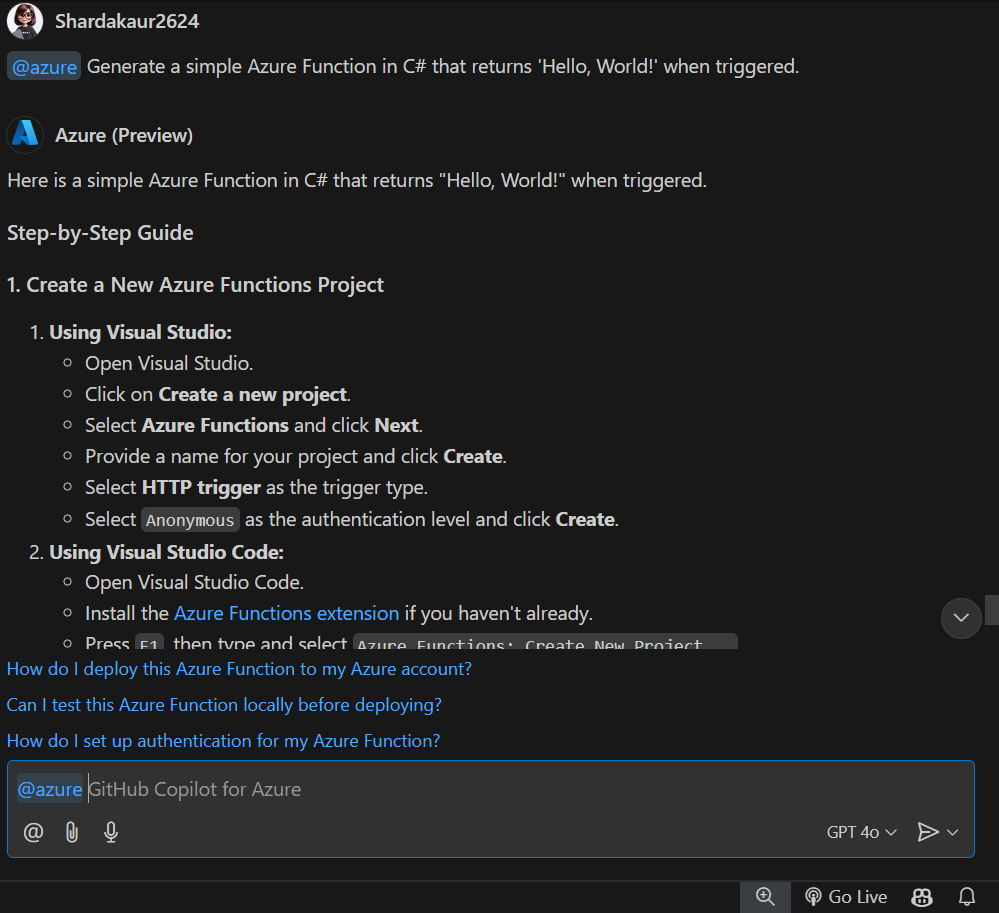Ask how to set up authentication
This screenshot has height=913, width=999.
coord(224,741)
